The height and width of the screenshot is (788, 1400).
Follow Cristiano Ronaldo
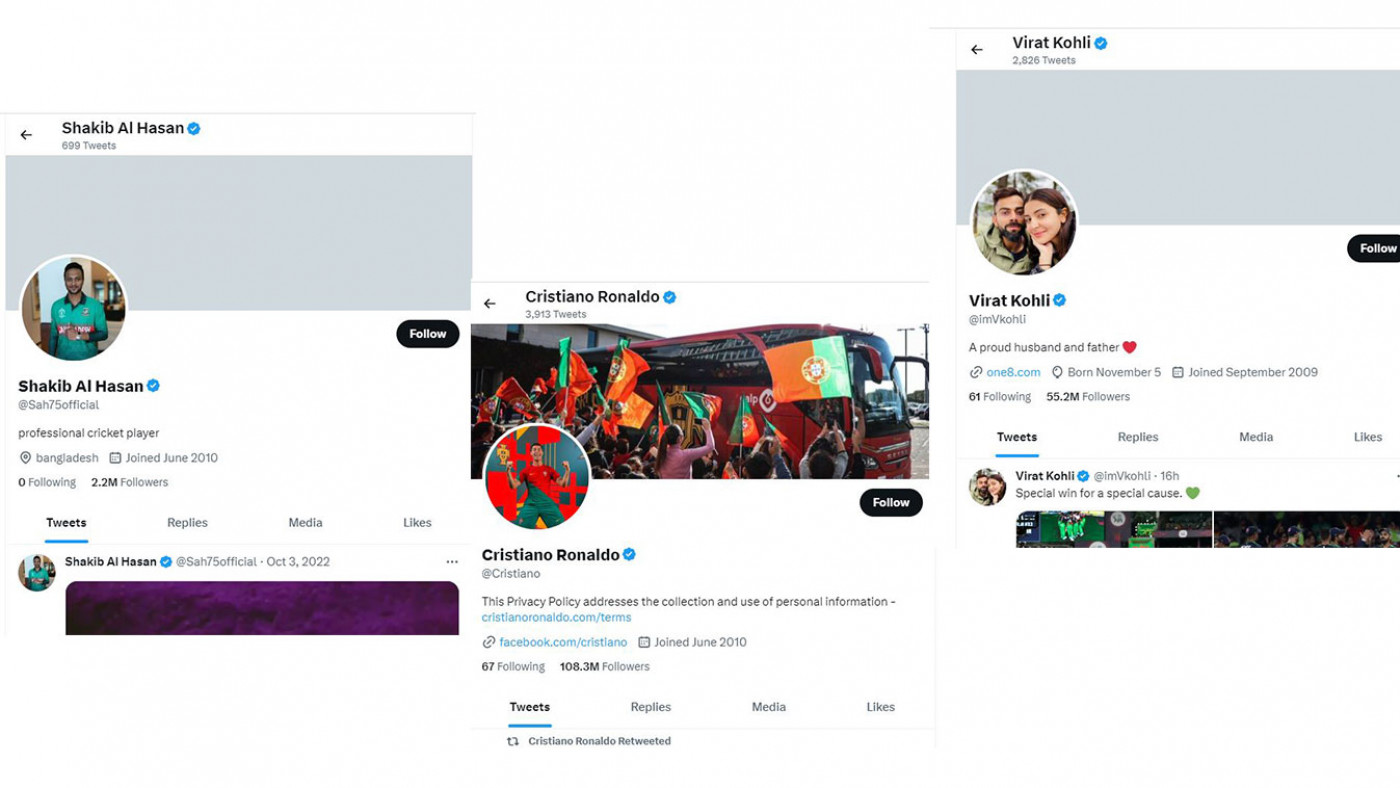point(891,503)
